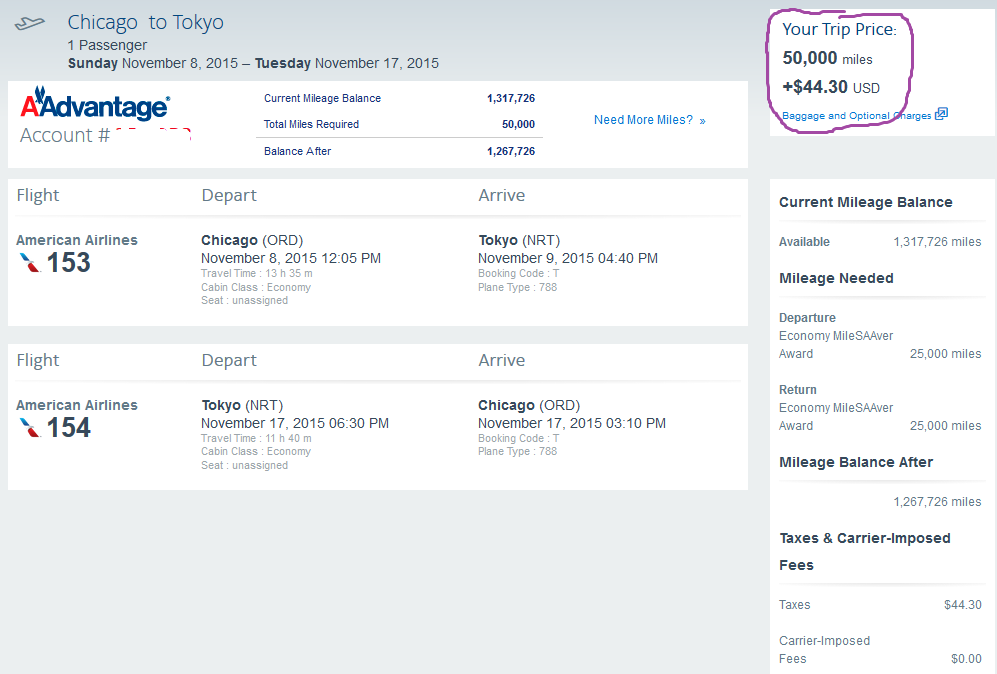997x674 pixels.
Task: Click the American Airlines logo for flight 153
Action: point(29,263)
